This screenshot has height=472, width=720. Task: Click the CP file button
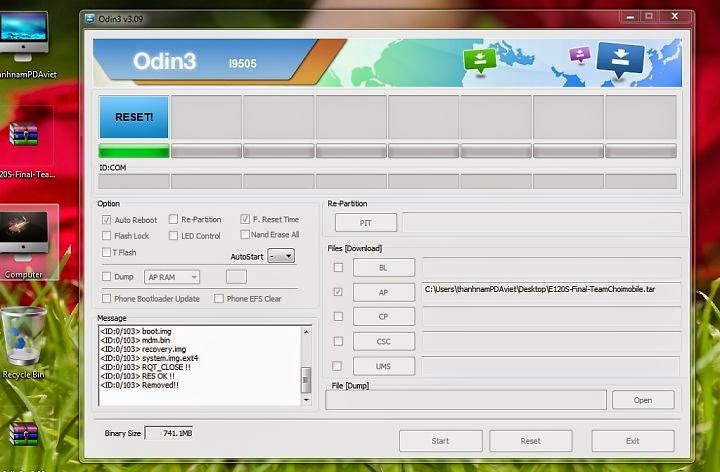click(384, 316)
